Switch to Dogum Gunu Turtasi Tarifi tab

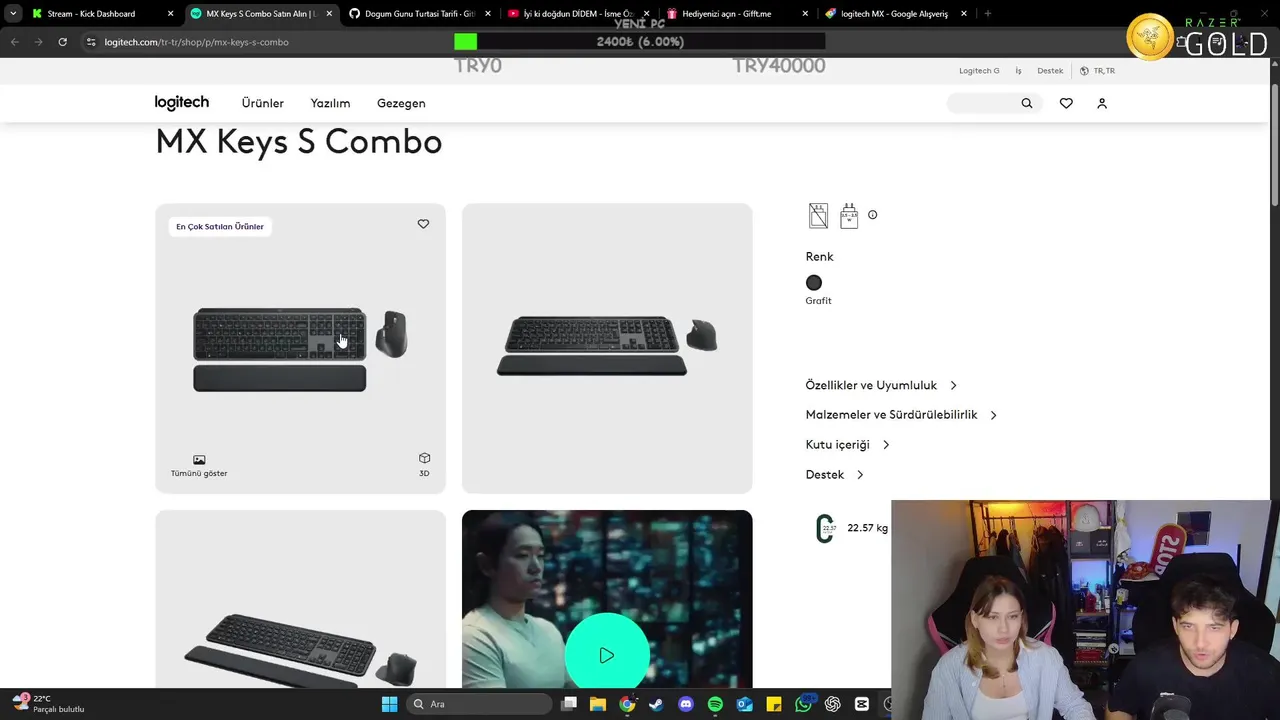point(420,14)
